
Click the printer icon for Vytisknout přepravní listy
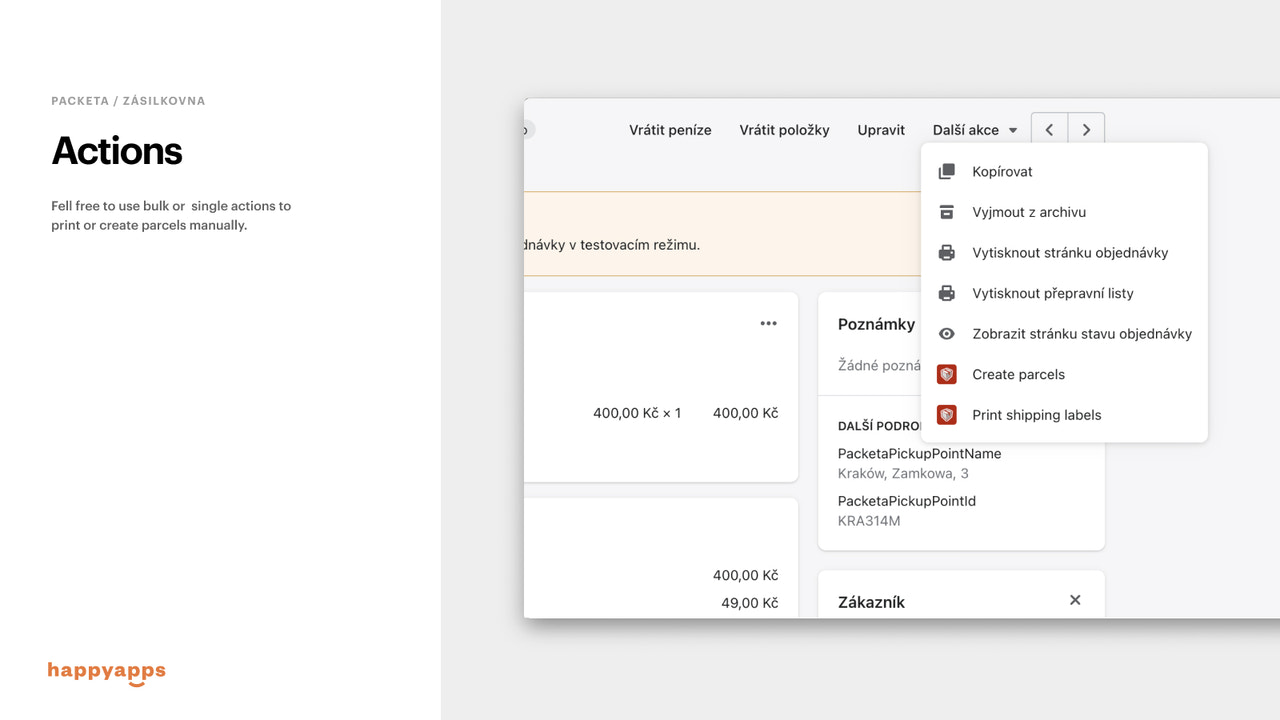(946, 293)
